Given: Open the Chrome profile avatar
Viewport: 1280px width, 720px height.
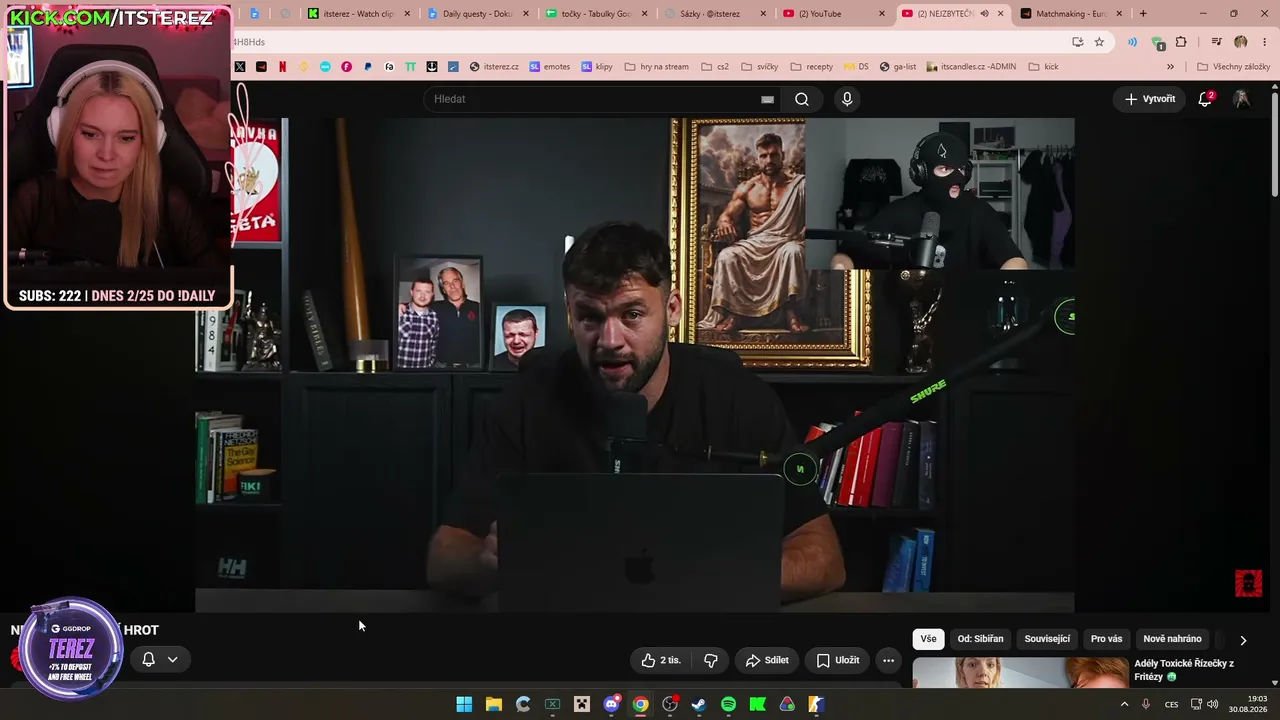Looking at the screenshot, I should pyautogui.click(x=1241, y=42).
